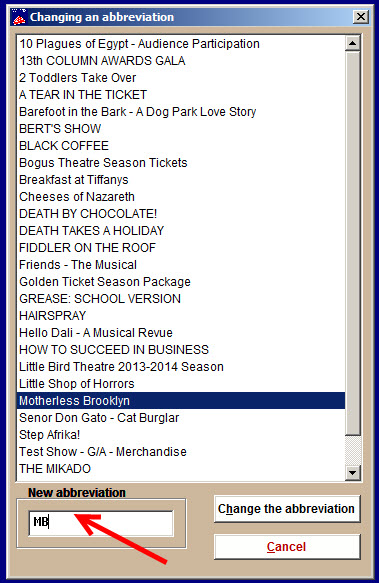The height and width of the screenshot is (583, 379).
Task: Choose Little Shop of Horrors entry
Action: pos(181,383)
